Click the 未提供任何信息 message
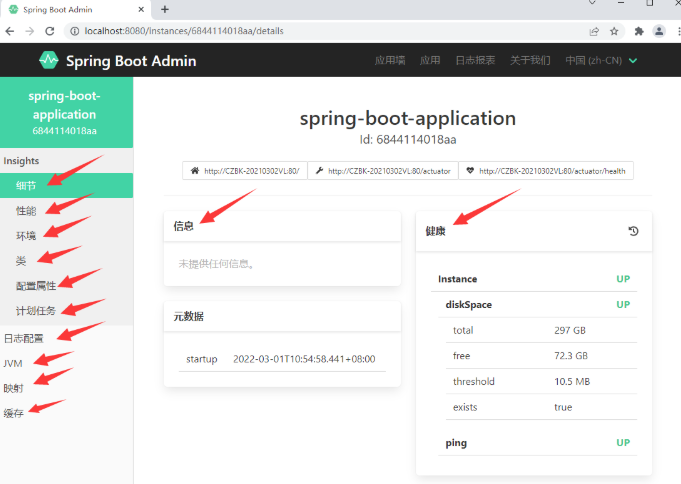The height and width of the screenshot is (484, 681). click(x=216, y=264)
